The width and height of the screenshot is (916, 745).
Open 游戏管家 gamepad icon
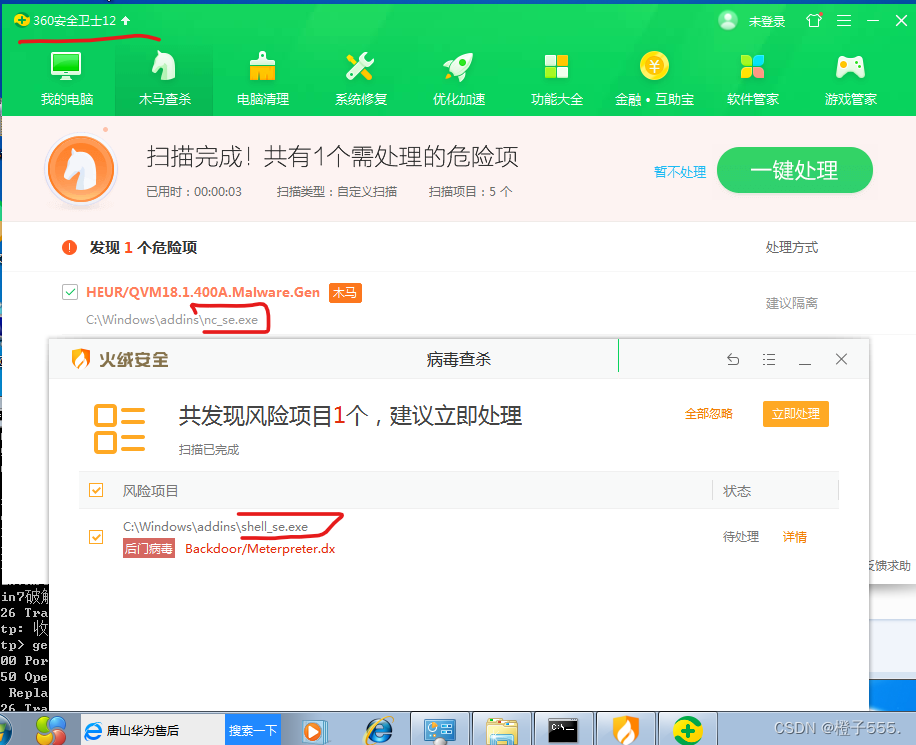(851, 79)
